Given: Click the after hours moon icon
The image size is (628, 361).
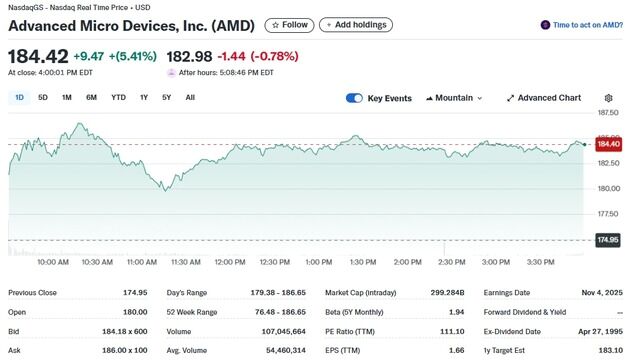Looking at the screenshot, I should [x=171, y=73].
